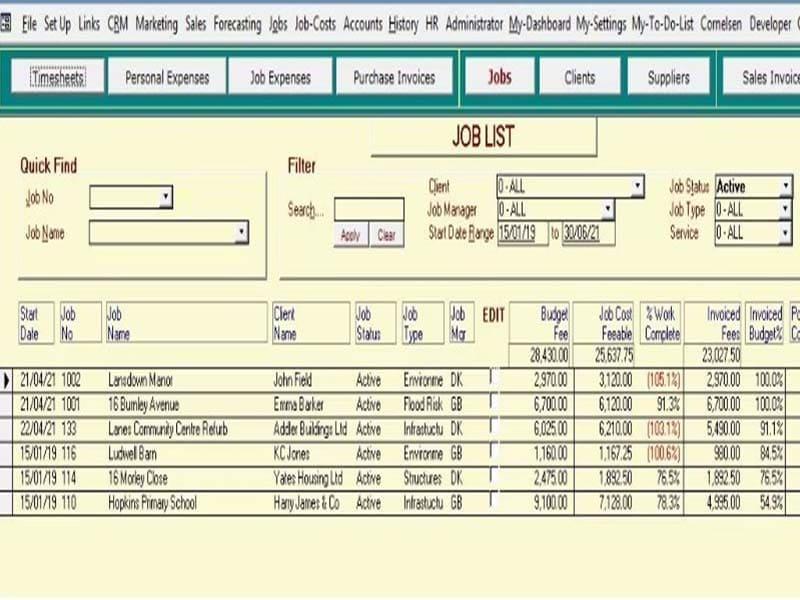
Task: Open the Set Up menu
Action: tap(57, 23)
